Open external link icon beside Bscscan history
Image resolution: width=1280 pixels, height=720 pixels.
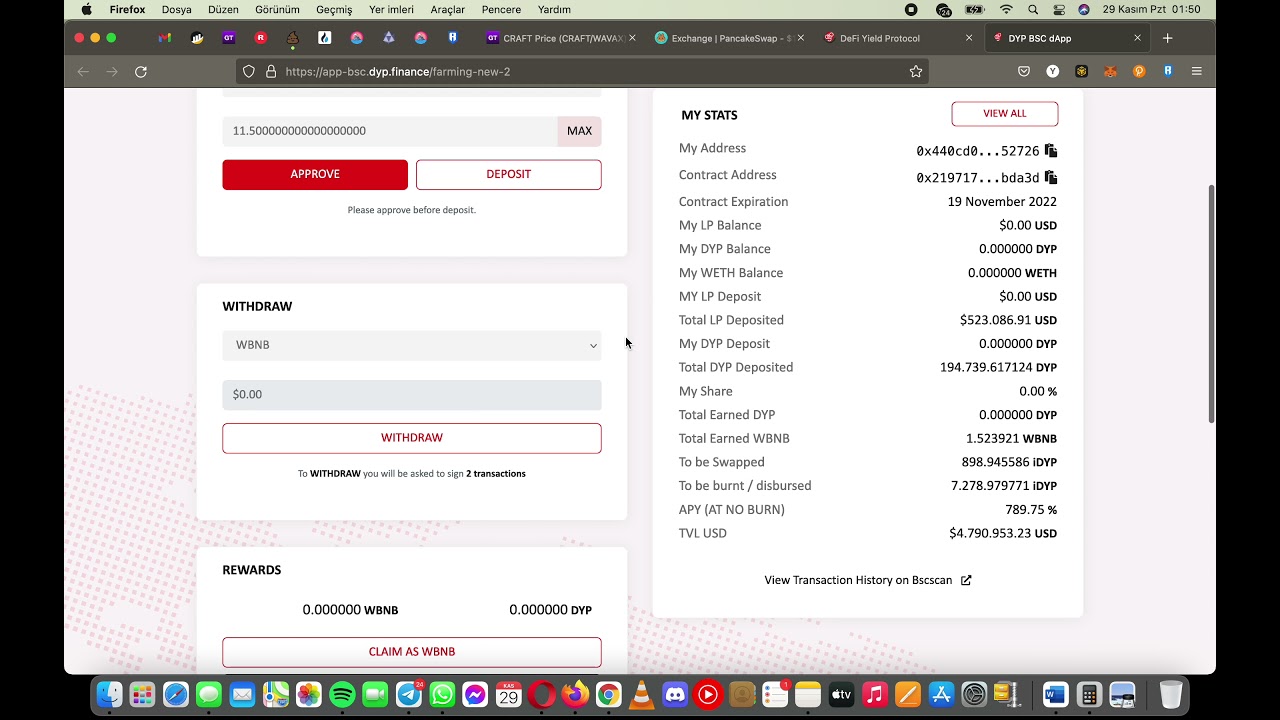point(966,580)
